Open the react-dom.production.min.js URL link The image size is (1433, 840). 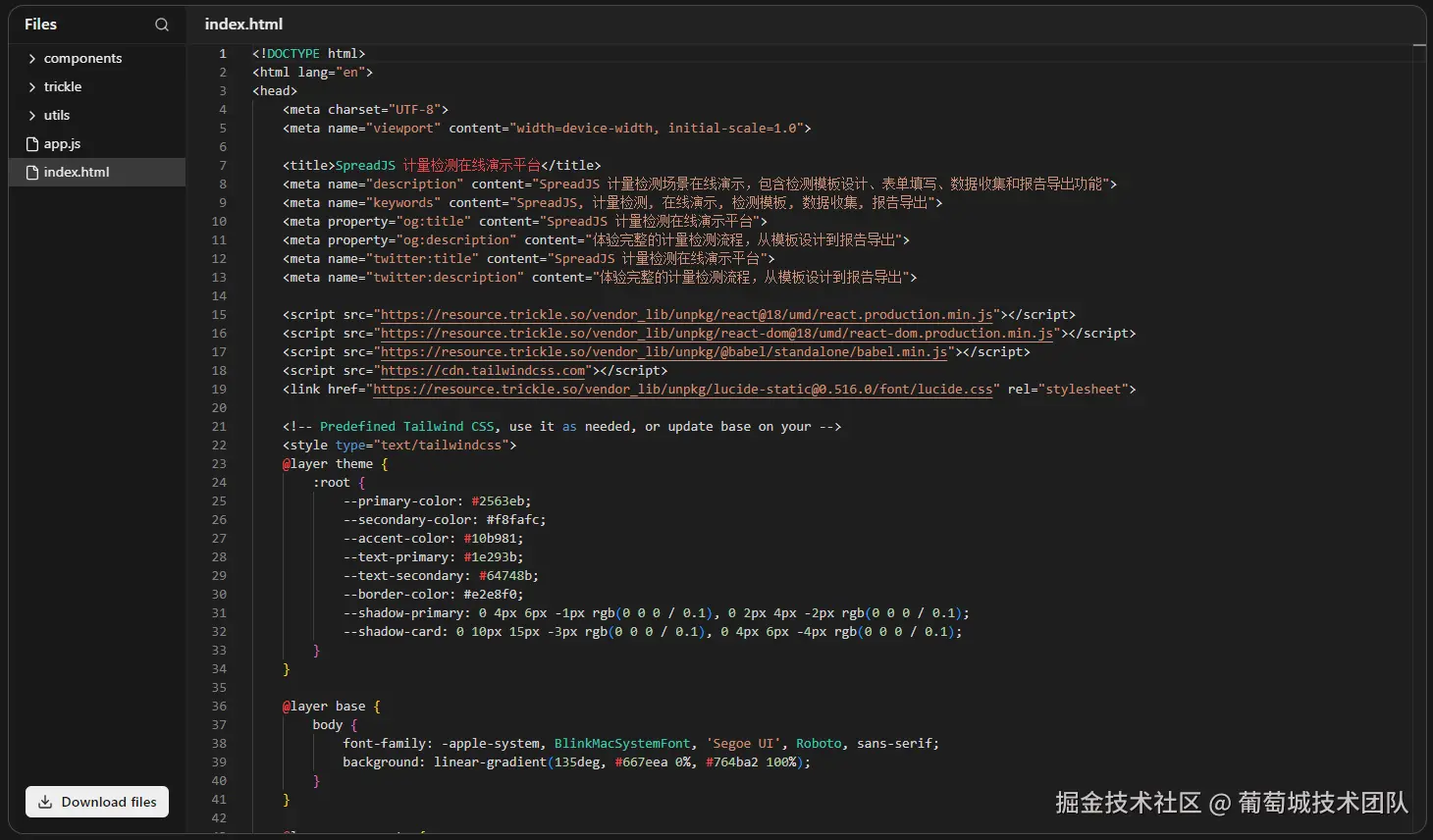click(x=716, y=334)
